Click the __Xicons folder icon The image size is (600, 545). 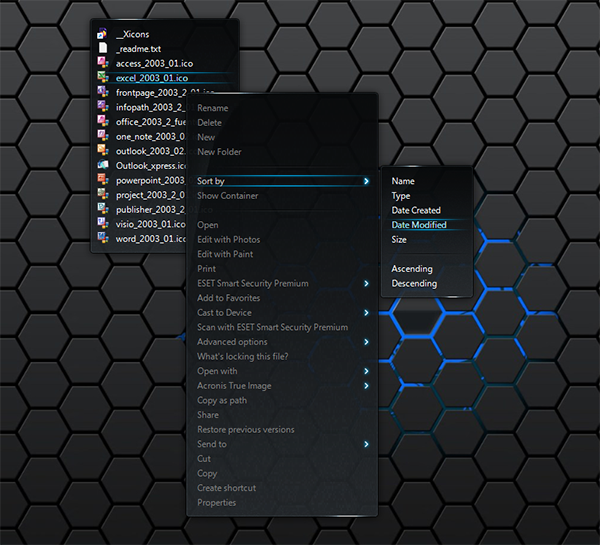pyautogui.click(x=103, y=34)
